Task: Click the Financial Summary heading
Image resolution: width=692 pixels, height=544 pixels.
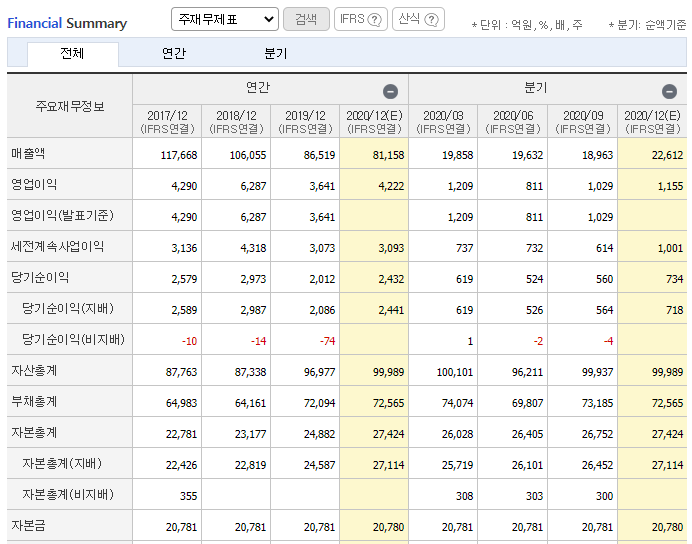Action: click(67, 23)
